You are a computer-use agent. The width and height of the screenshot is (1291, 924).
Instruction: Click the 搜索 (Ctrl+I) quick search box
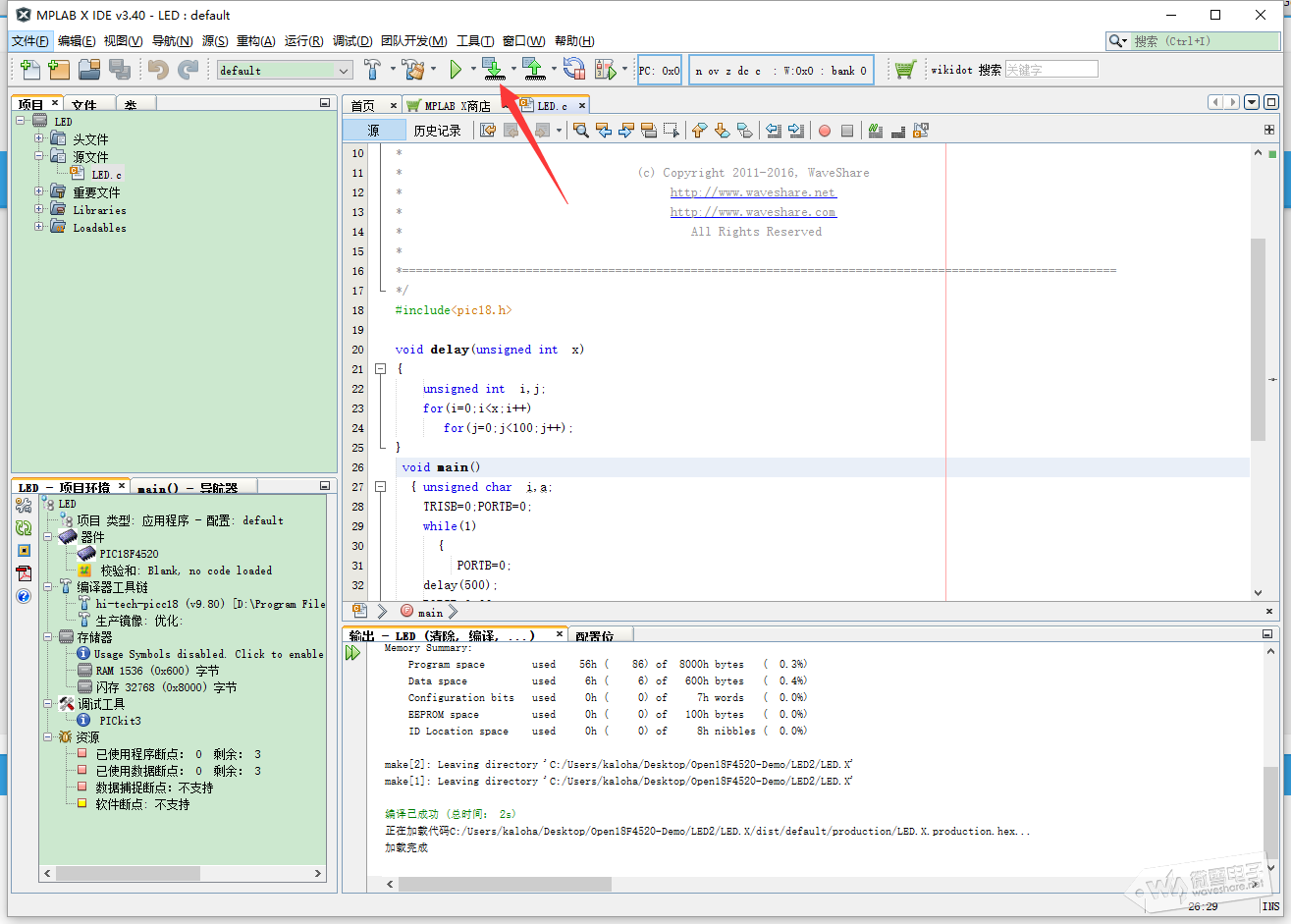pyautogui.click(x=1206, y=41)
